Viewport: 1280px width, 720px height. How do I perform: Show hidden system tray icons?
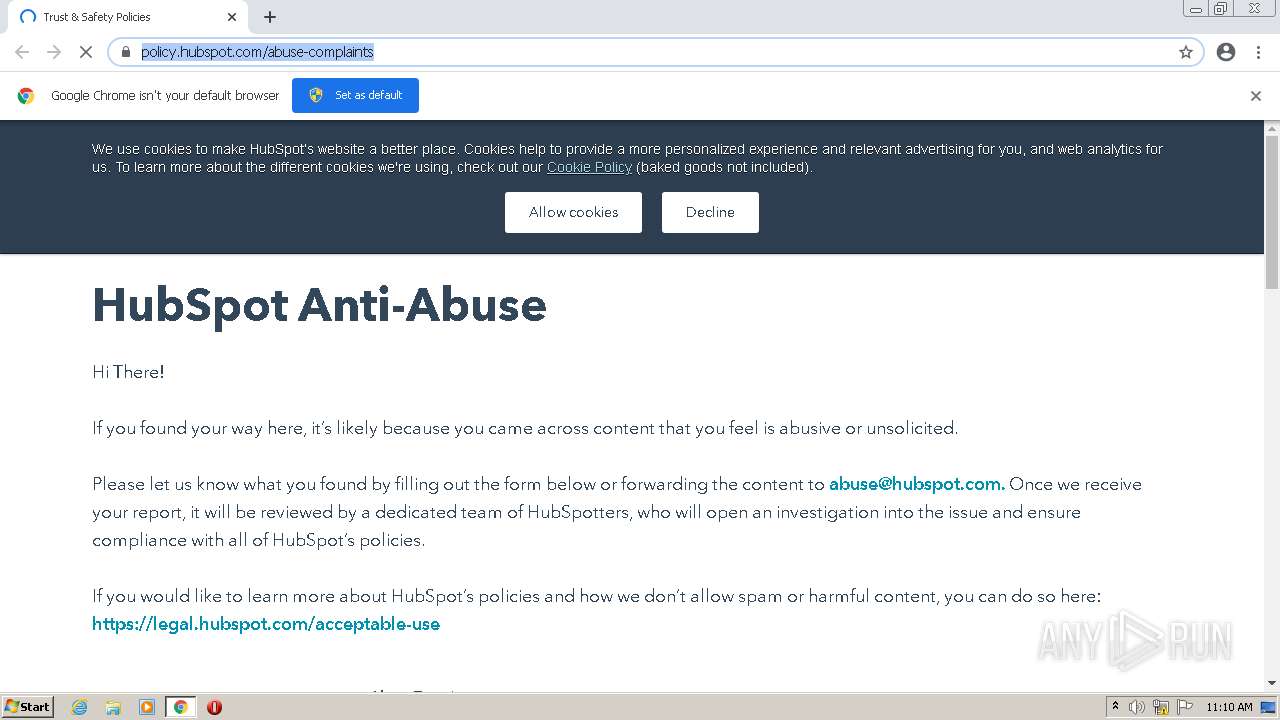tap(1115, 707)
